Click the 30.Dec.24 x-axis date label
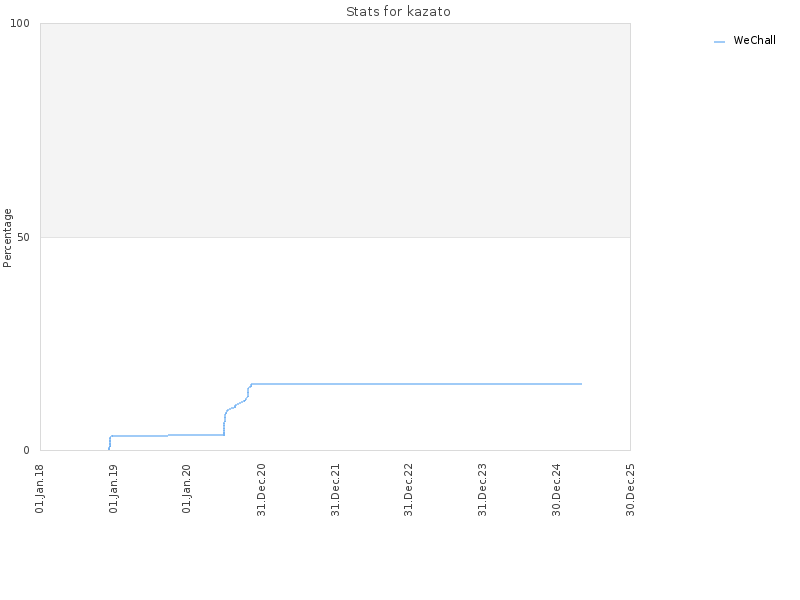The width and height of the screenshot is (800, 600). click(x=556, y=490)
